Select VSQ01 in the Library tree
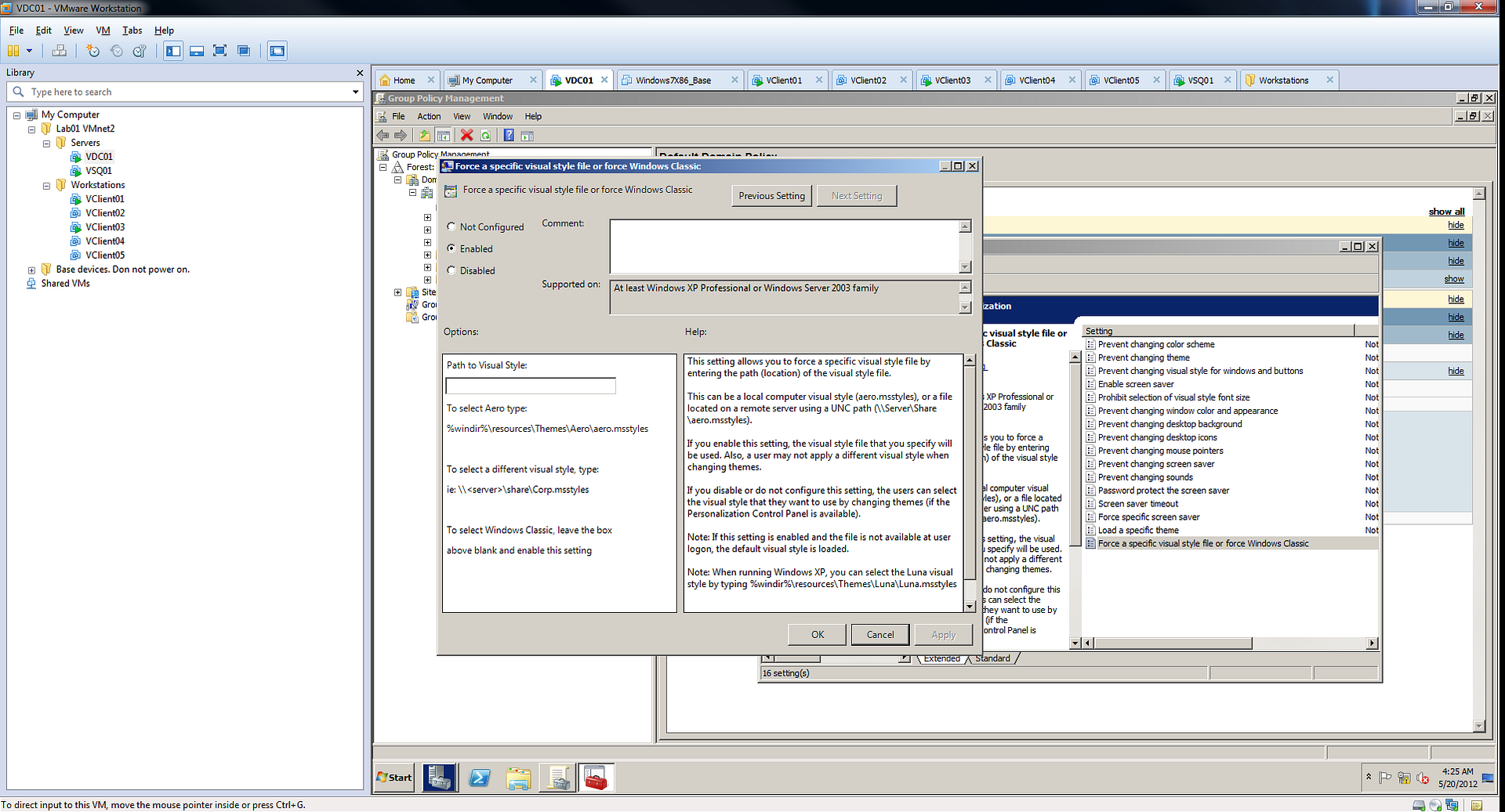The image size is (1505, 812). coord(99,171)
